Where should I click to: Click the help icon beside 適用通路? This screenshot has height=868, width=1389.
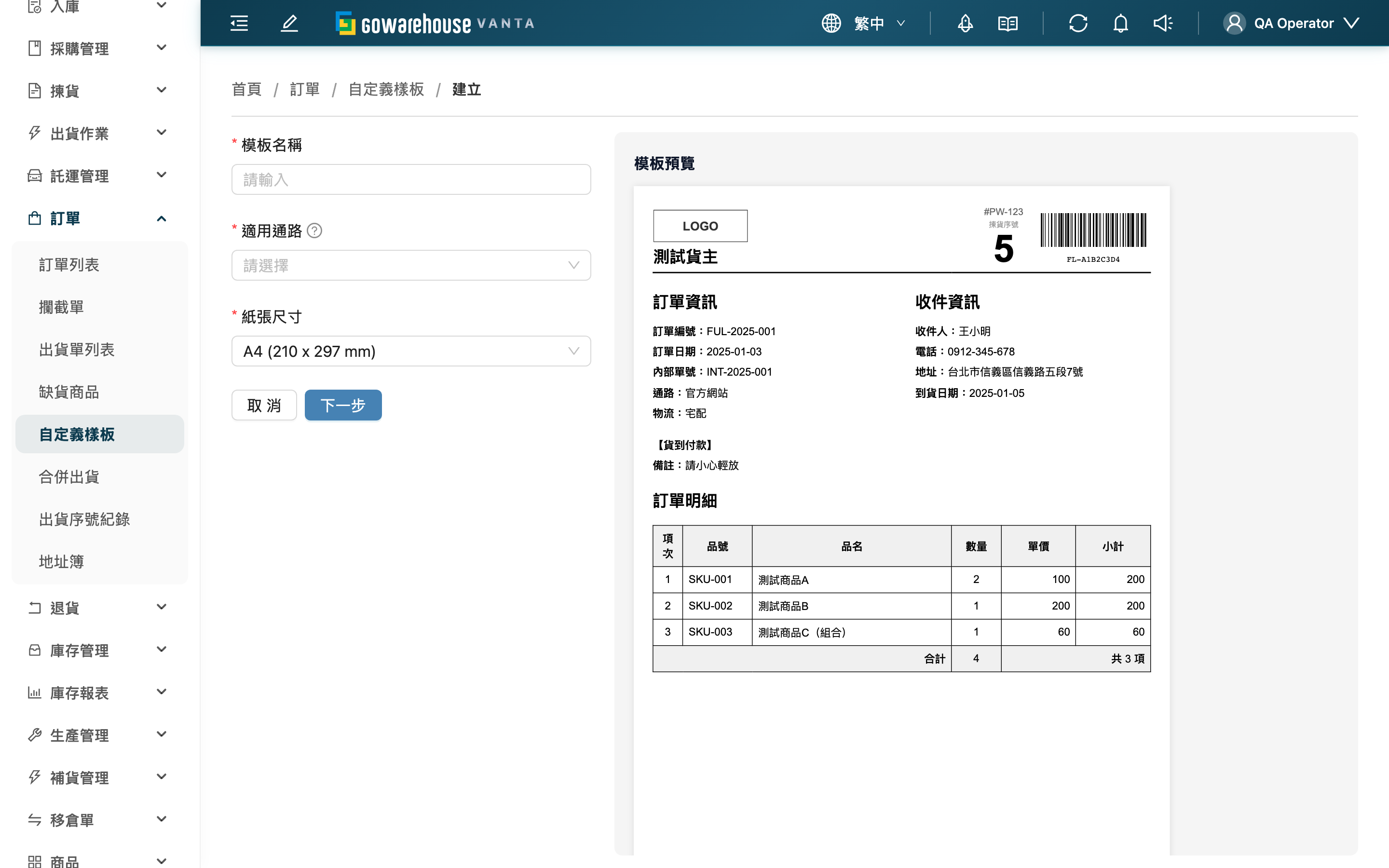coord(314,231)
